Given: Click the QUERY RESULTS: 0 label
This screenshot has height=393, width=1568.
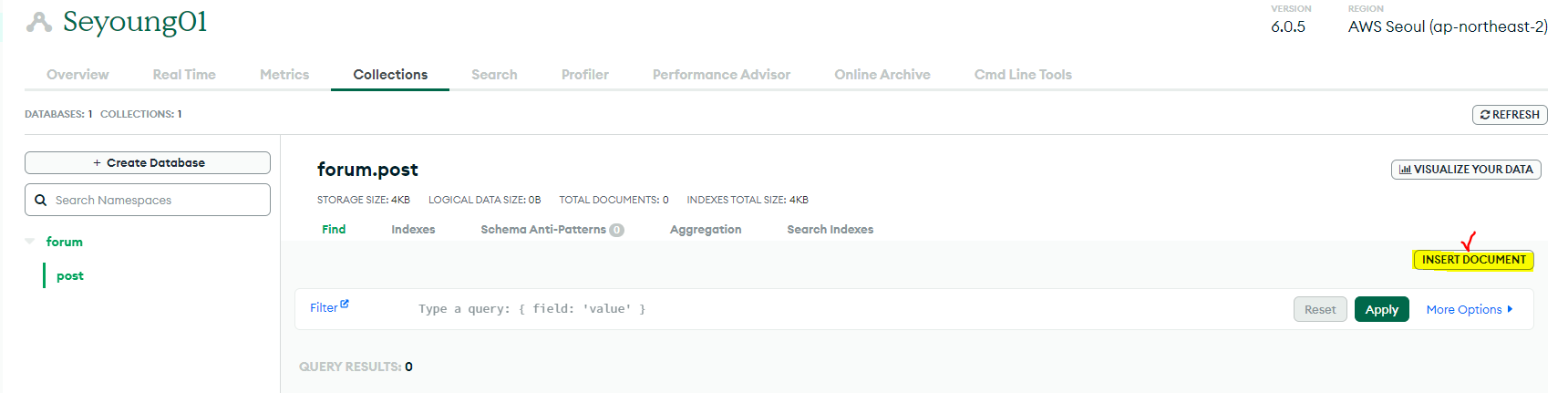Looking at the screenshot, I should point(356,367).
